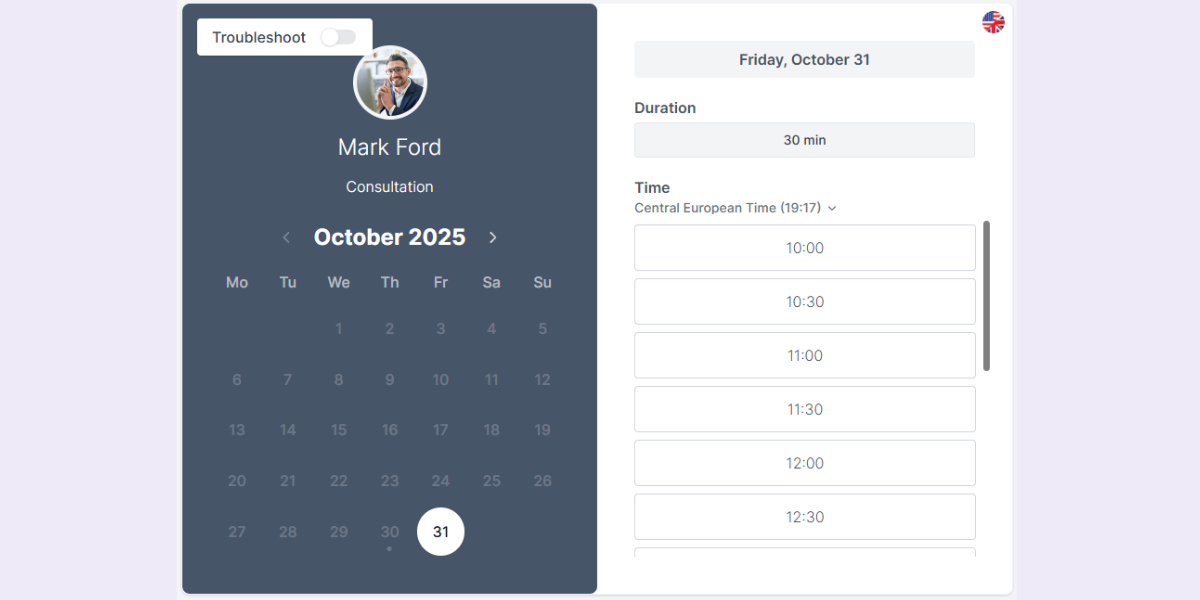Navigate to the previous month with left chevron
Image resolution: width=1200 pixels, height=600 pixels.
pos(286,237)
